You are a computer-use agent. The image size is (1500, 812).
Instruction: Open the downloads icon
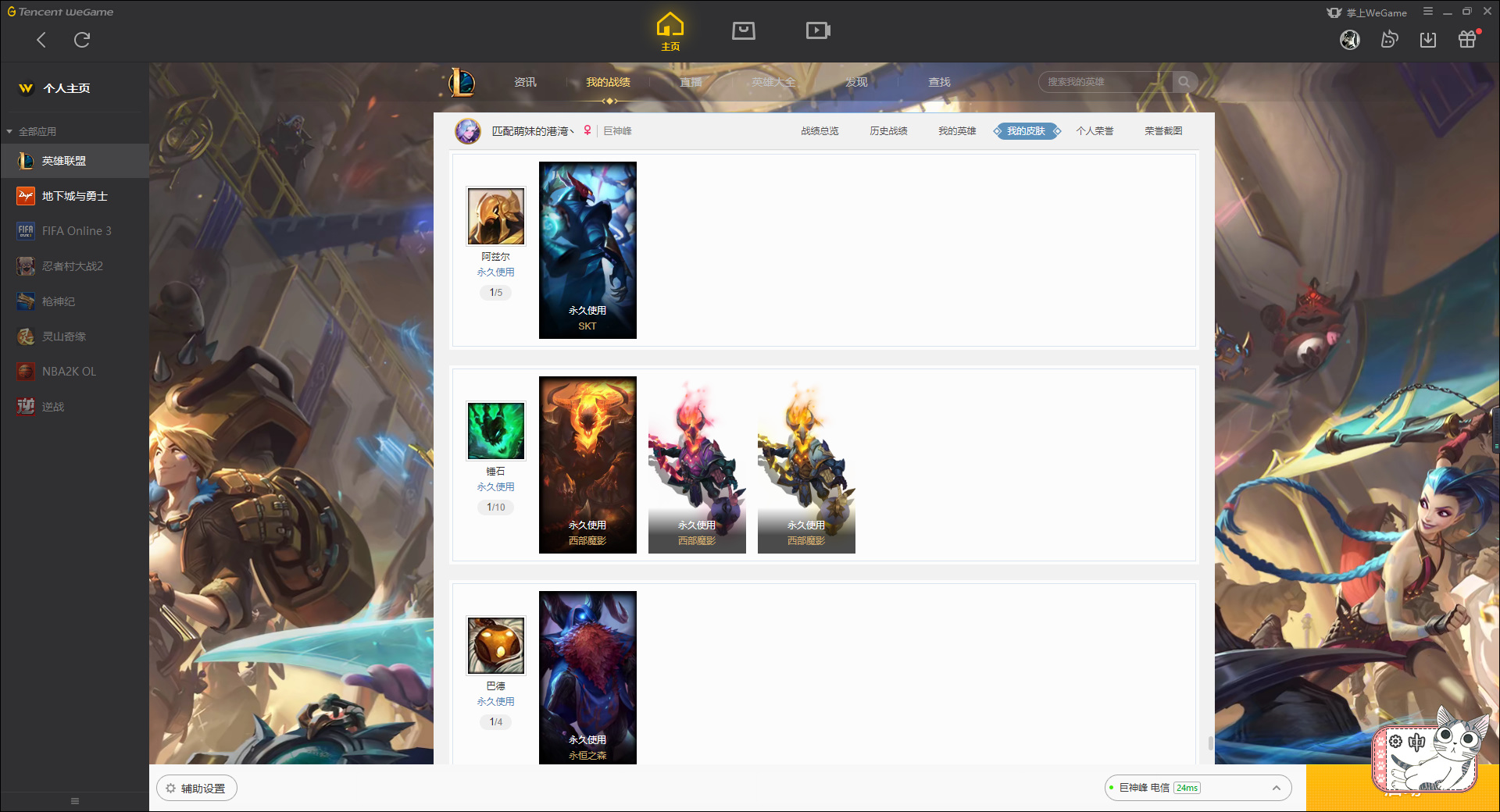[1428, 40]
